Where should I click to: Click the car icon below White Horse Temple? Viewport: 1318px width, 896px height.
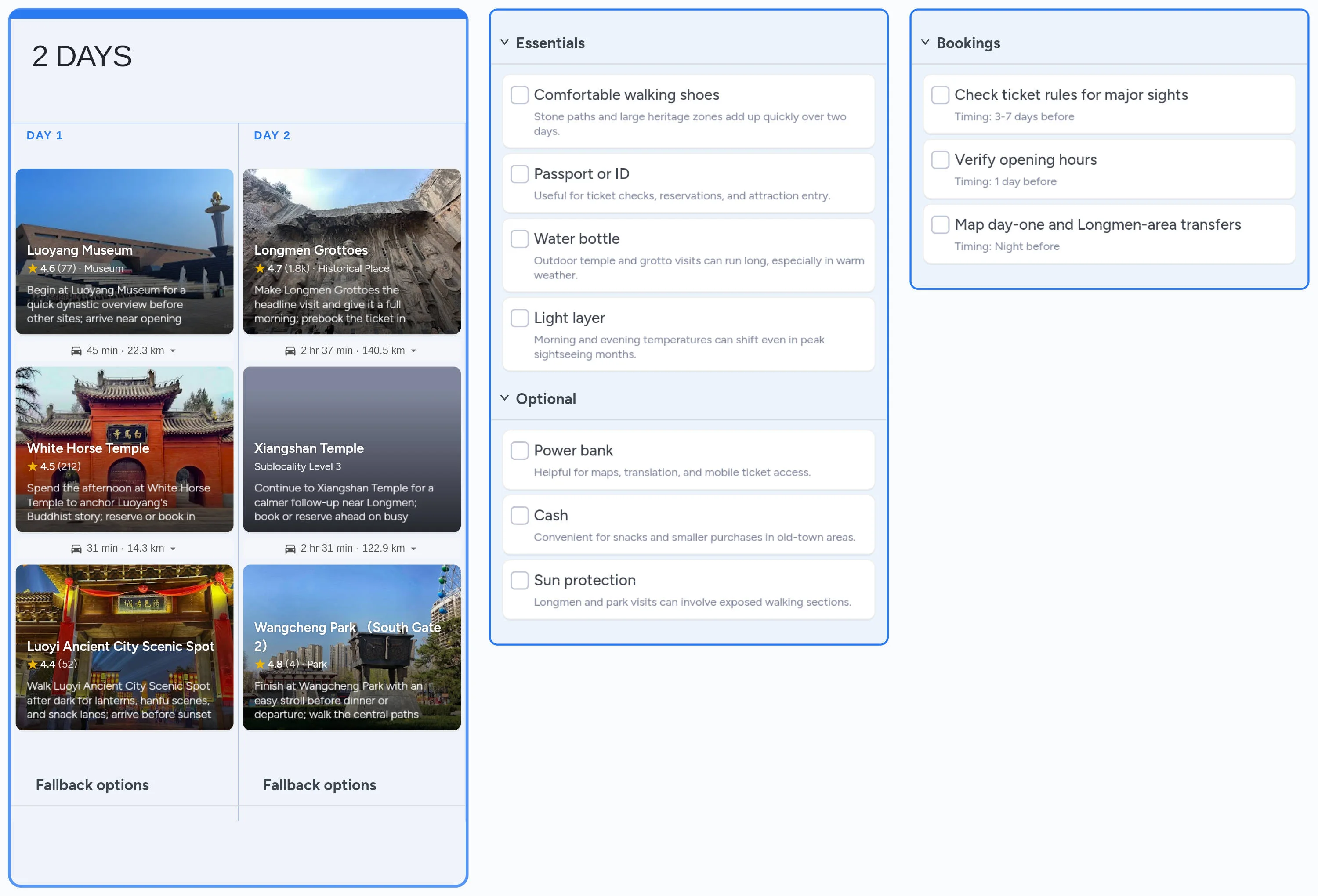pos(76,548)
